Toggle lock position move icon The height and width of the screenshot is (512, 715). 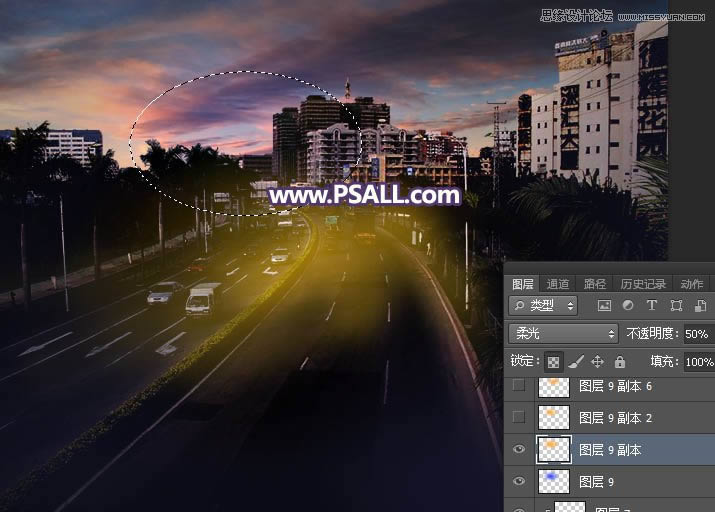(598, 362)
